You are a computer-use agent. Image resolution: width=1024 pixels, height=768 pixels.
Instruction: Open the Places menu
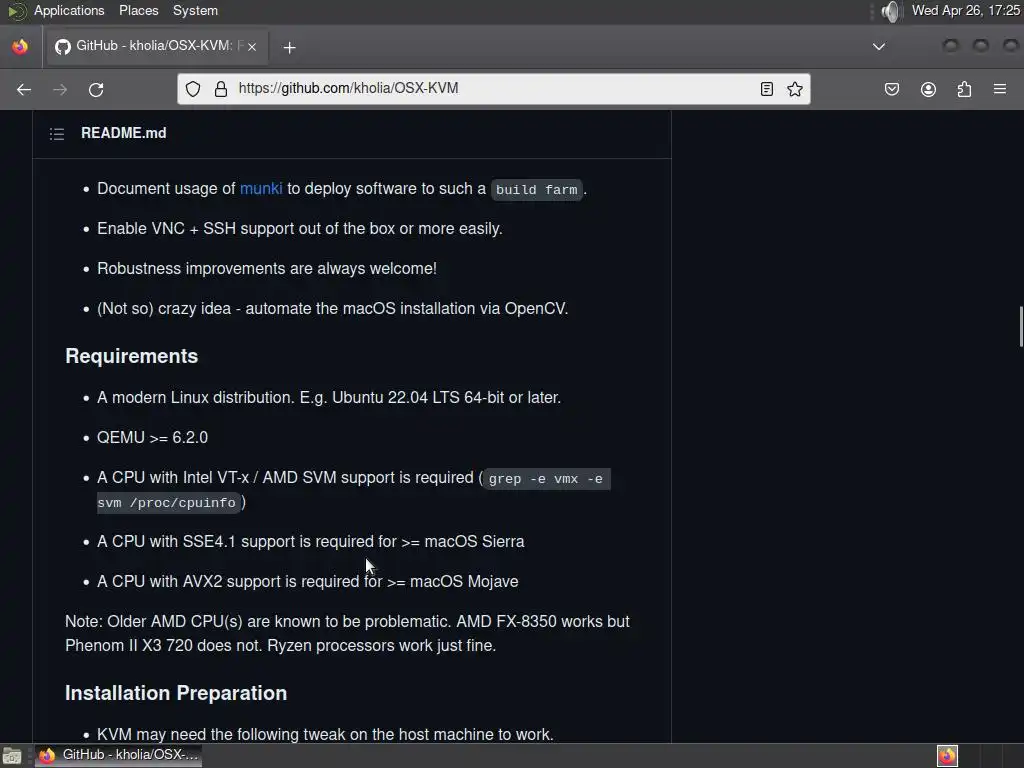138,10
